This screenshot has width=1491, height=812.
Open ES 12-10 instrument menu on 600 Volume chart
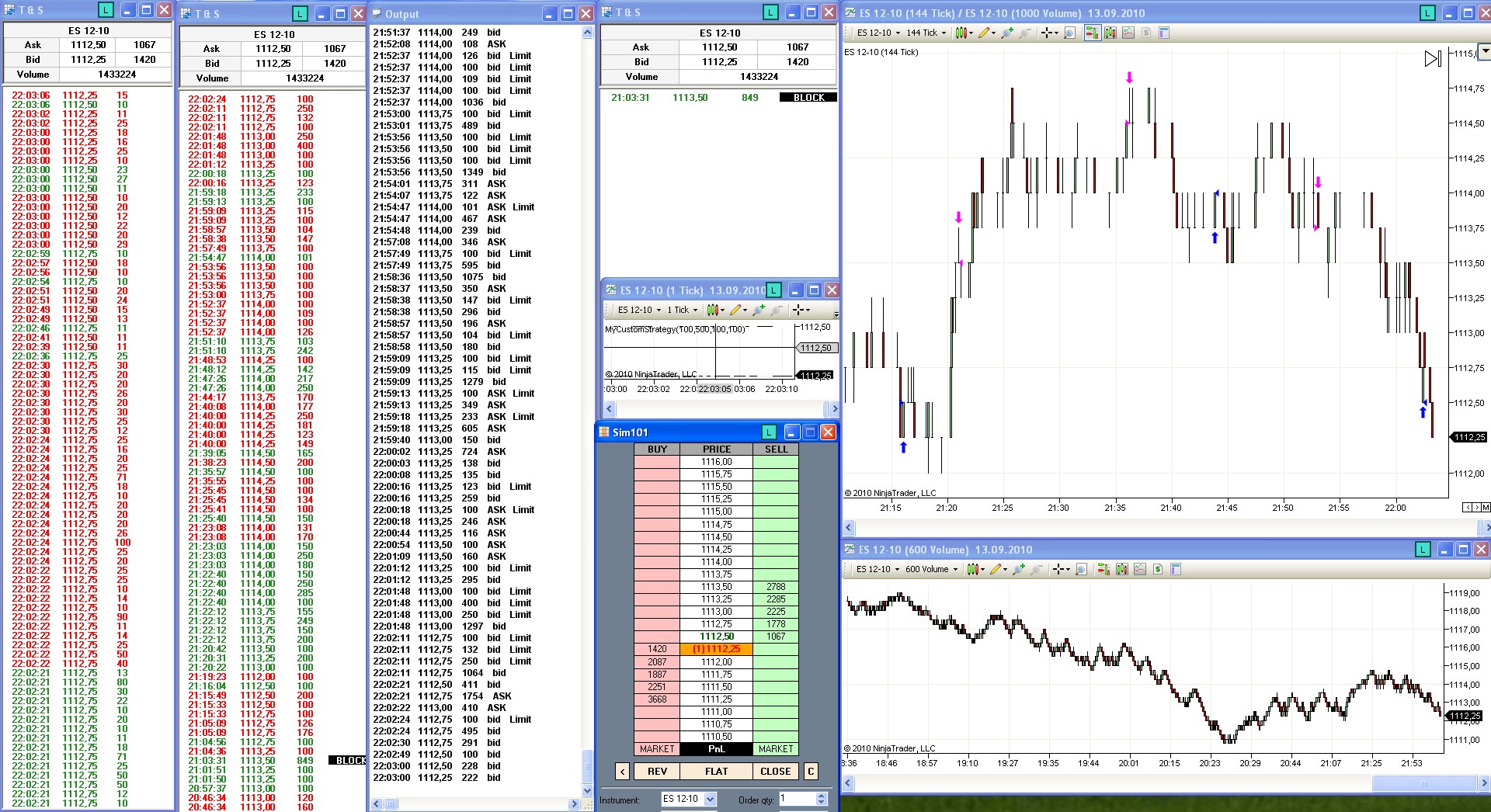coord(878,569)
